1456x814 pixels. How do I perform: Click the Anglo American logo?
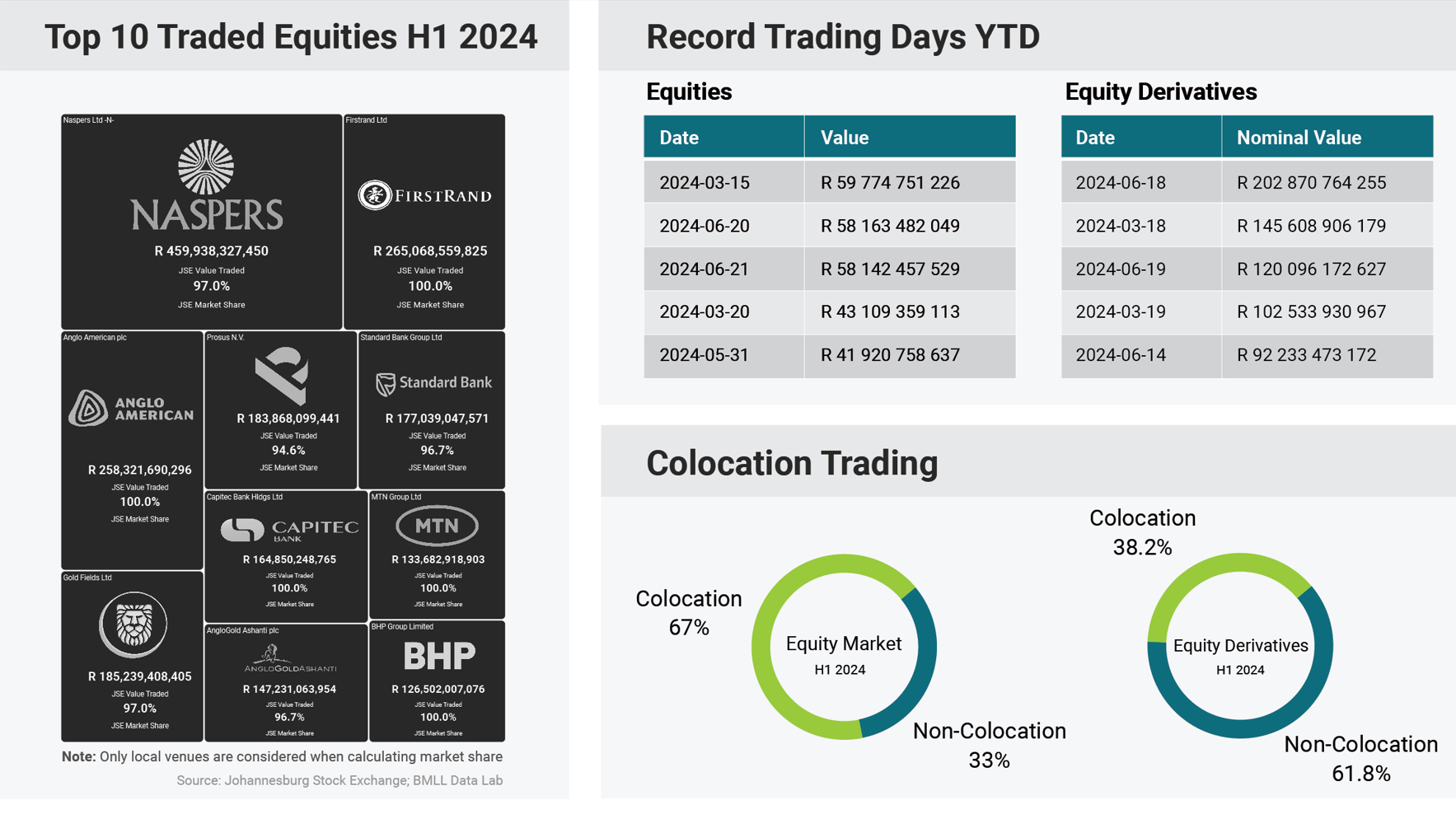coord(132,408)
